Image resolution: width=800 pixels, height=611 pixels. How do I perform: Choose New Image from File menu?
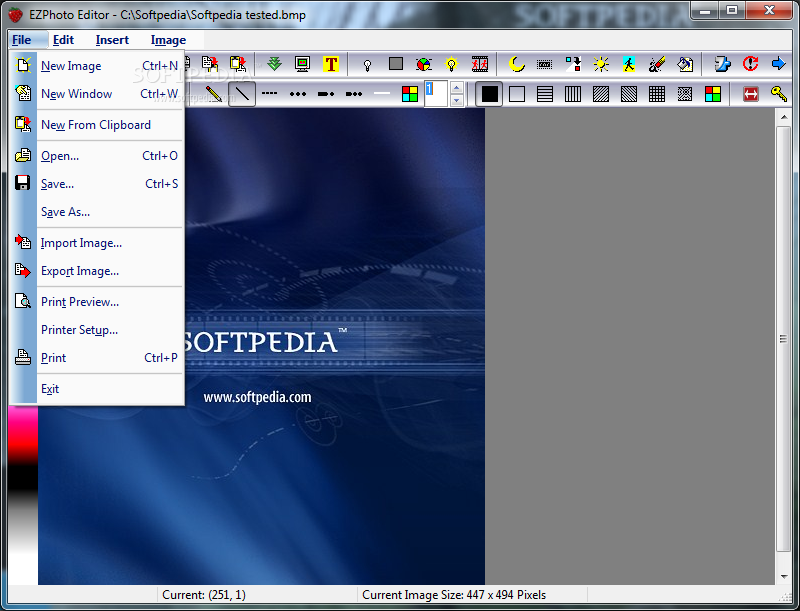97,66
